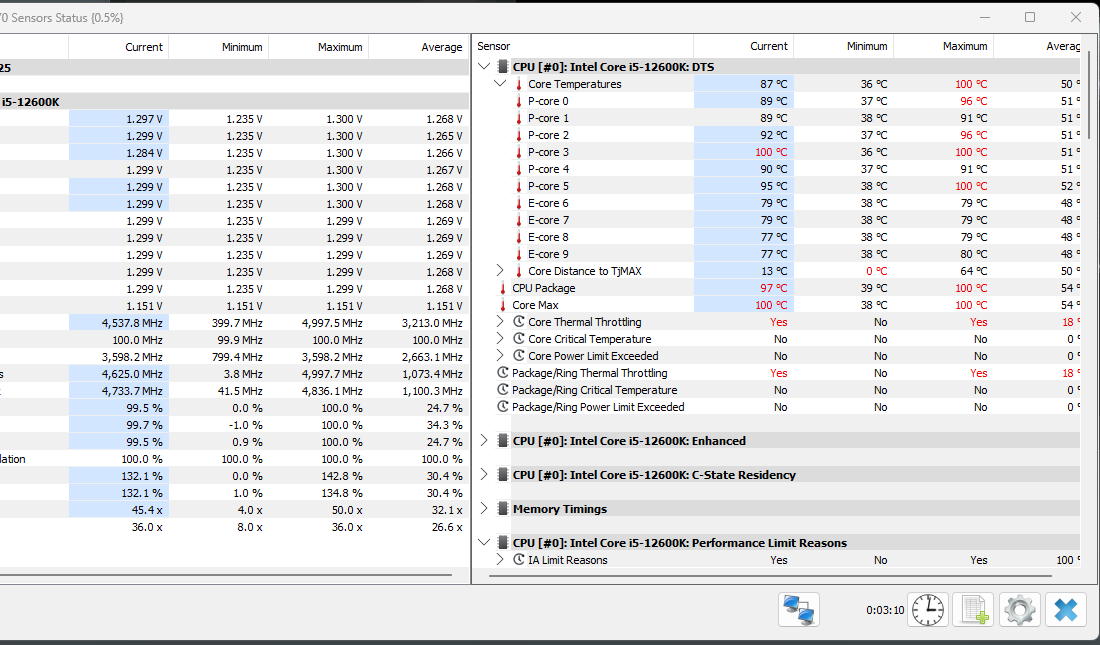Expand the Memory Timings group
1100x645 pixels.
point(484,508)
